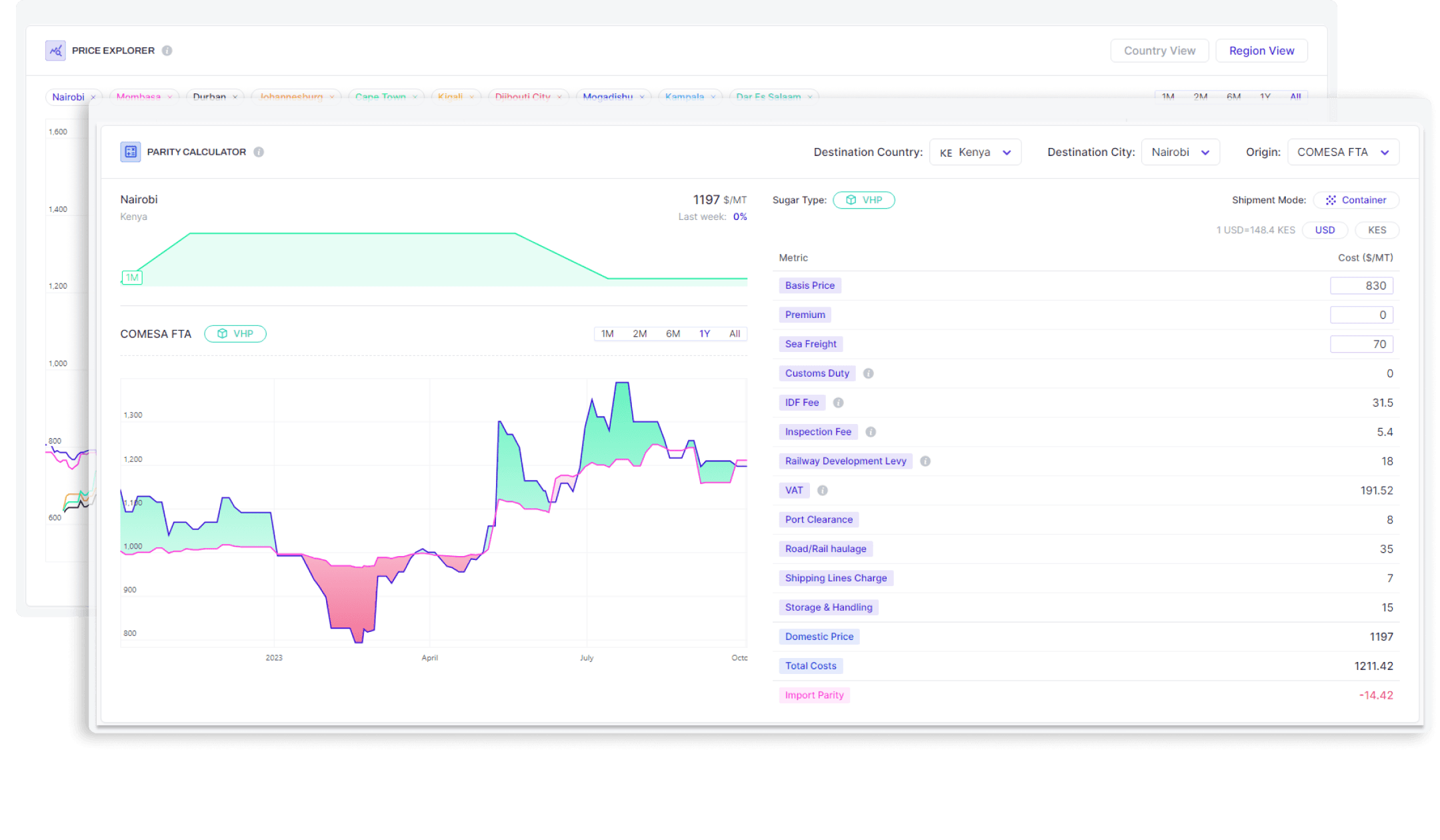Viewport: 1440px width, 840px height.
Task: Switch to Region View
Action: coord(1261,51)
